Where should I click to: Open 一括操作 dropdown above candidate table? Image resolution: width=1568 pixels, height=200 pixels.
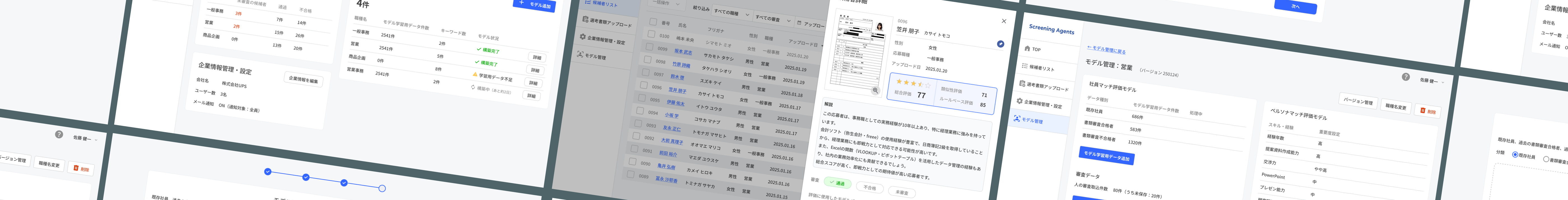point(666,4)
